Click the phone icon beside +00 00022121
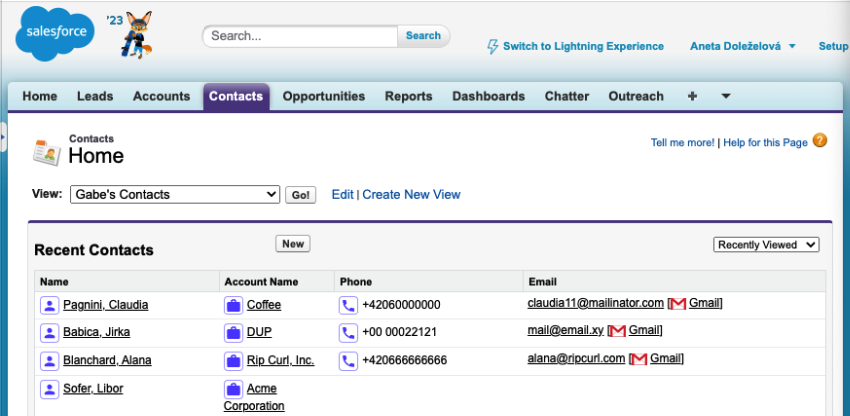850x416 pixels. pos(348,332)
